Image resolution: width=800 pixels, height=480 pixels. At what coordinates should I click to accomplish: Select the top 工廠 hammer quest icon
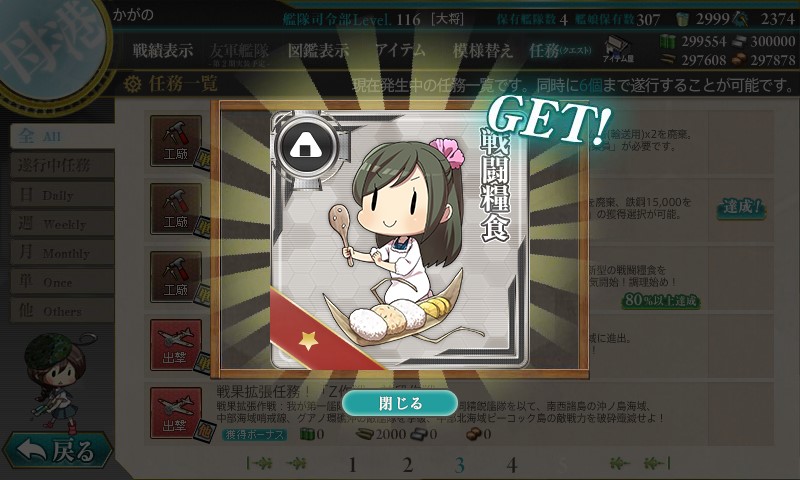[x=176, y=141]
